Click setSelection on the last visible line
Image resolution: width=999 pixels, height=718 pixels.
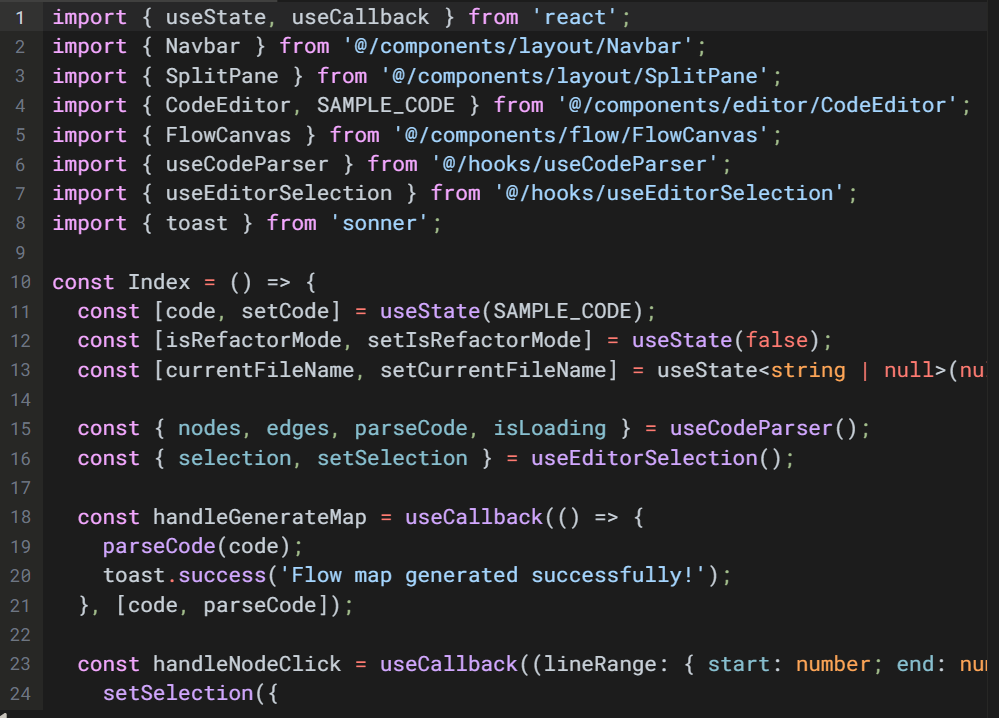click(x=166, y=693)
